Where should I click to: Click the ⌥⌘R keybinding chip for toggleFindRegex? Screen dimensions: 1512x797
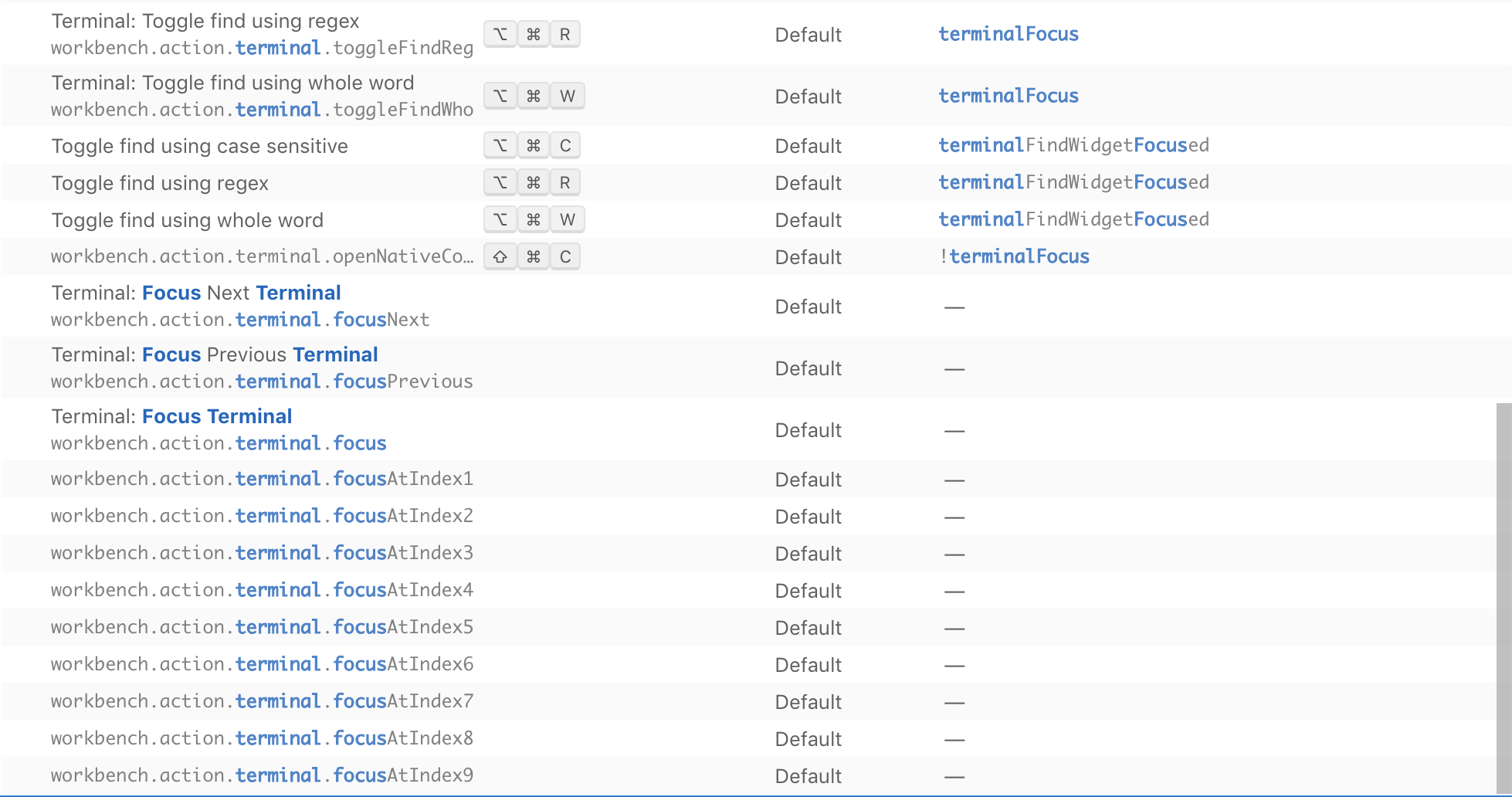pyautogui.click(x=532, y=34)
